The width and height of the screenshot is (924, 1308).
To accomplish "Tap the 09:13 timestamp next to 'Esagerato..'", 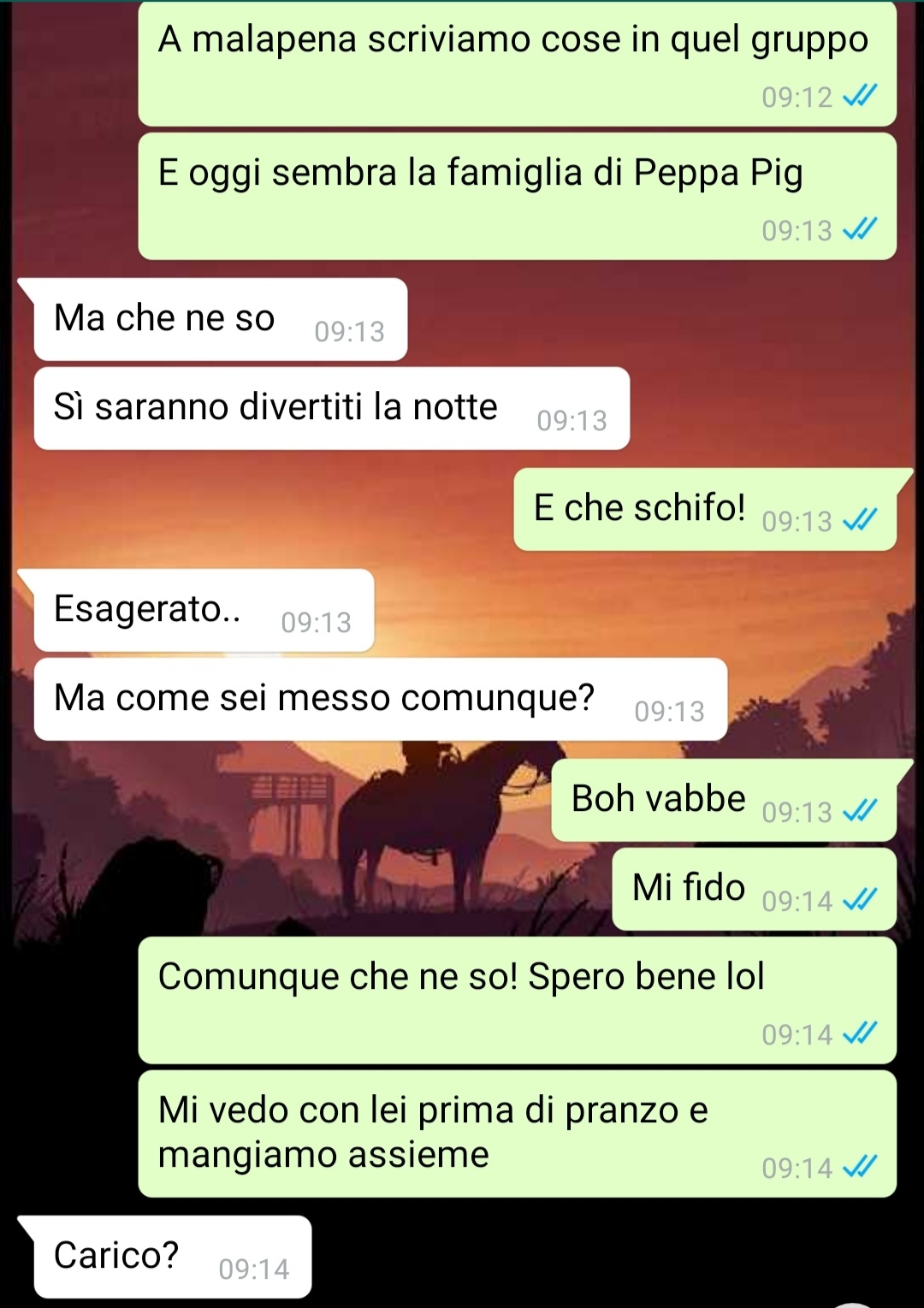I will (317, 622).
